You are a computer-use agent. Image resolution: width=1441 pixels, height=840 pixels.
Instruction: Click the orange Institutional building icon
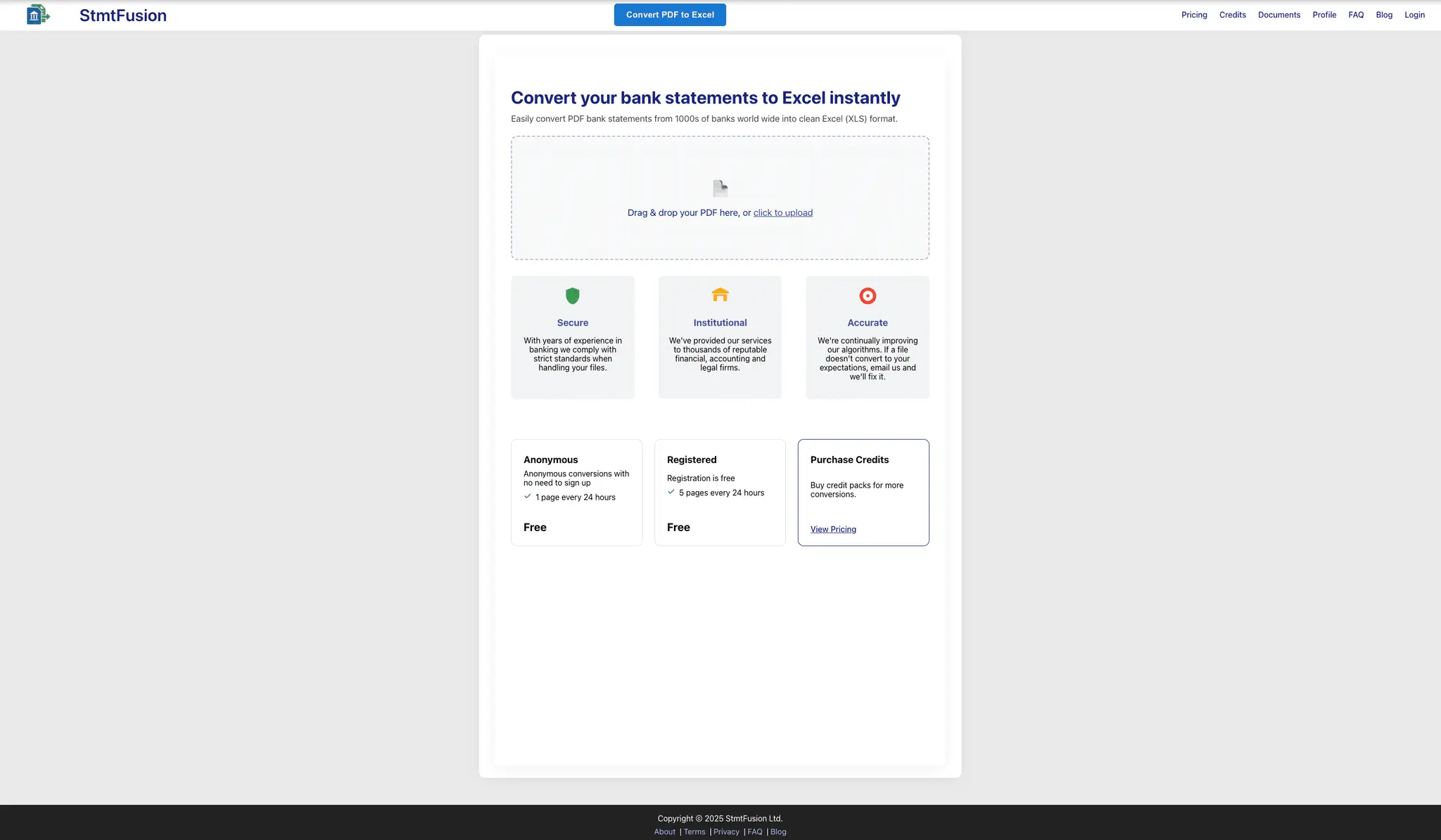pyautogui.click(x=720, y=295)
